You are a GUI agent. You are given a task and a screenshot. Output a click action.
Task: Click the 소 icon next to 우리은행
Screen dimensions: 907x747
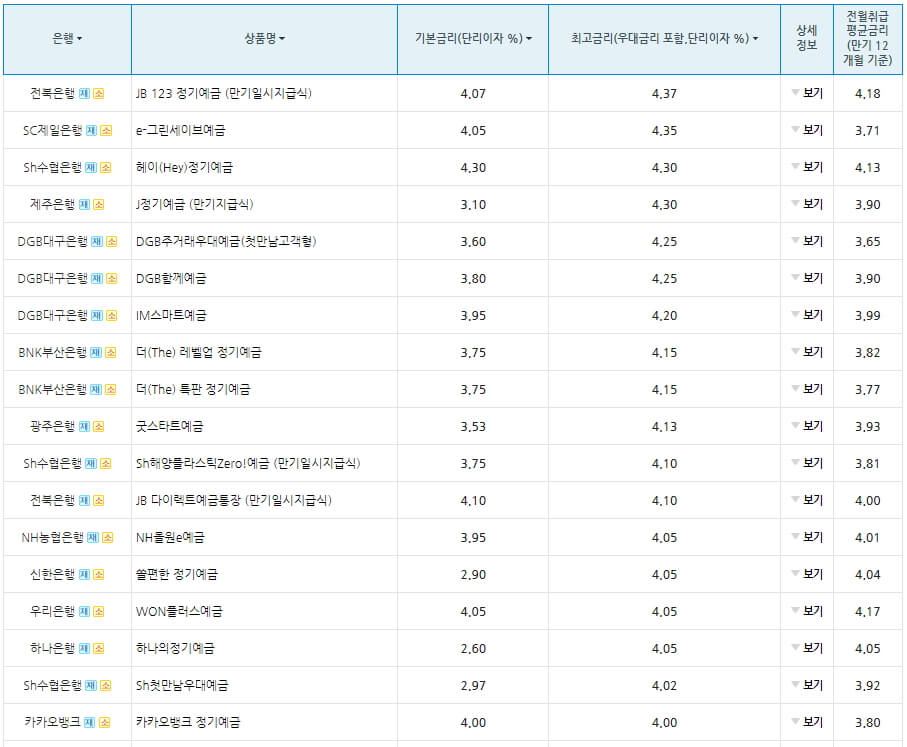pyautogui.click(x=98, y=610)
